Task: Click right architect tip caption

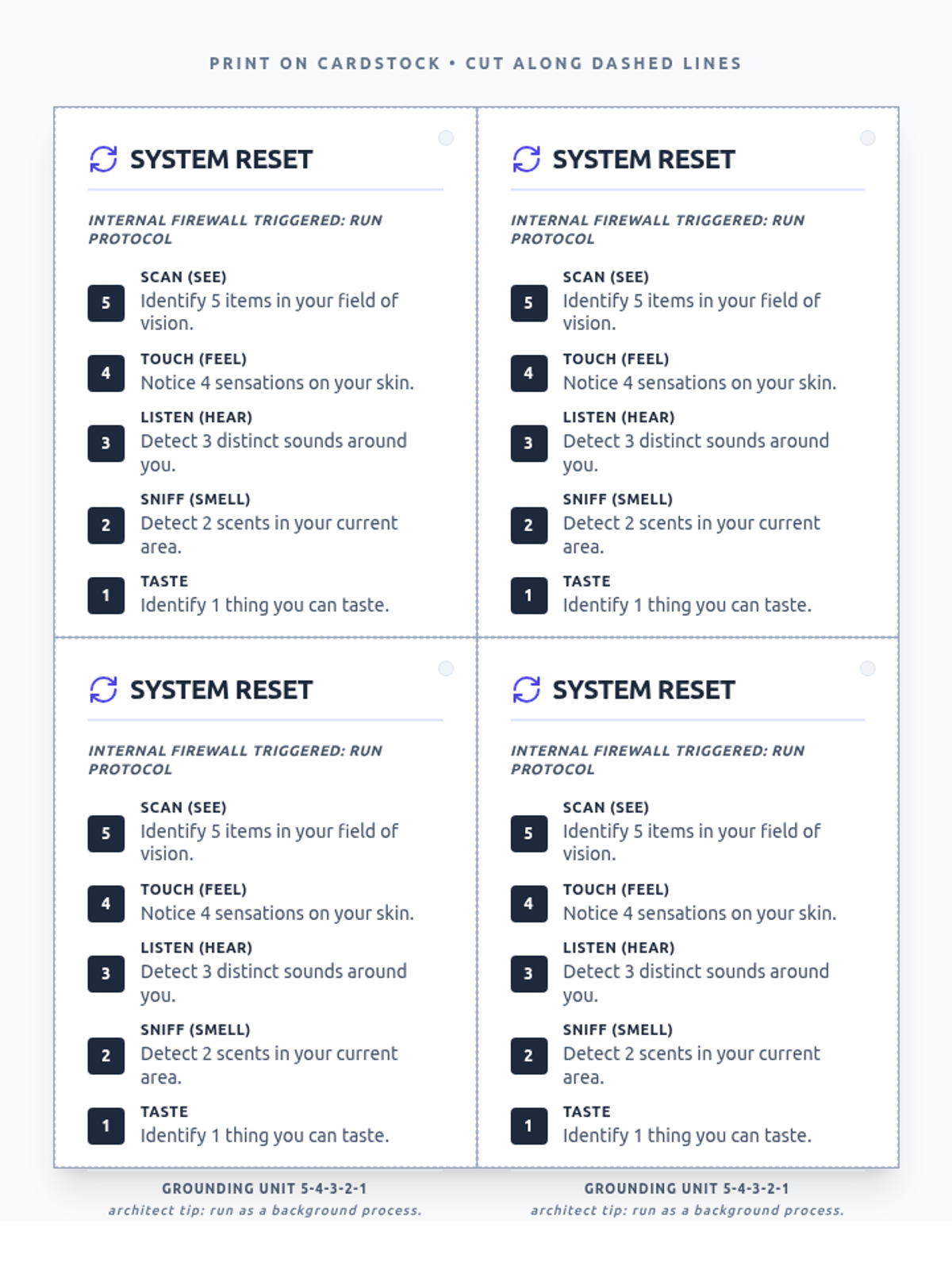Action: click(x=688, y=1210)
